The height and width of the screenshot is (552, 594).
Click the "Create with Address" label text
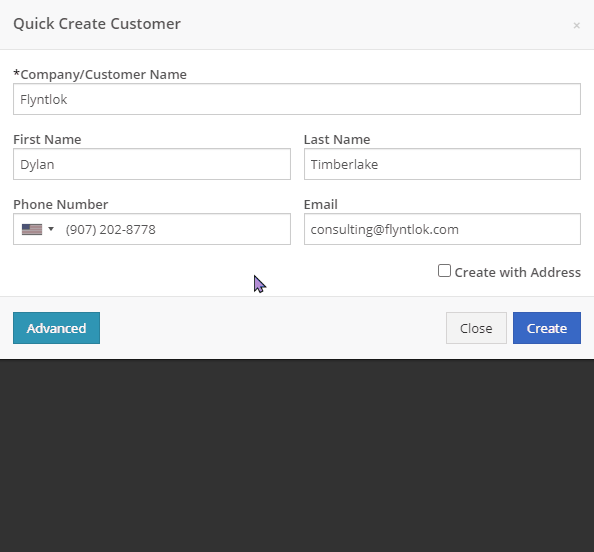pyautogui.click(x=517, y=272)
